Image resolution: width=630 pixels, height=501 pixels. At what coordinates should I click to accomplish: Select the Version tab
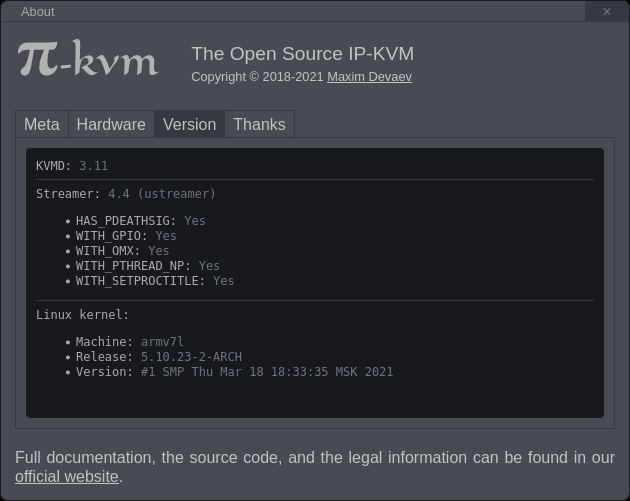189,124
